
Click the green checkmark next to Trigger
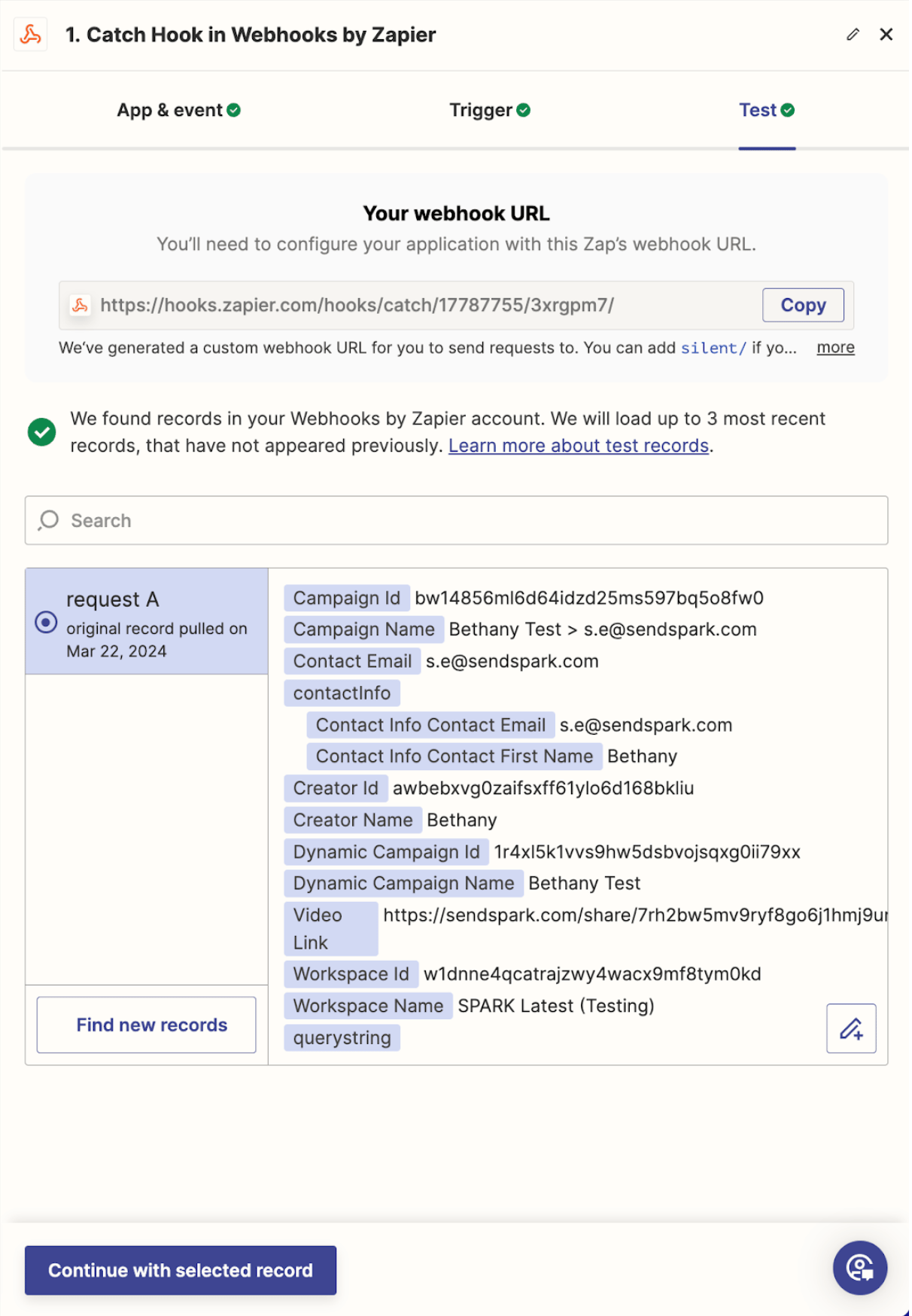click(x=524, y=111)
